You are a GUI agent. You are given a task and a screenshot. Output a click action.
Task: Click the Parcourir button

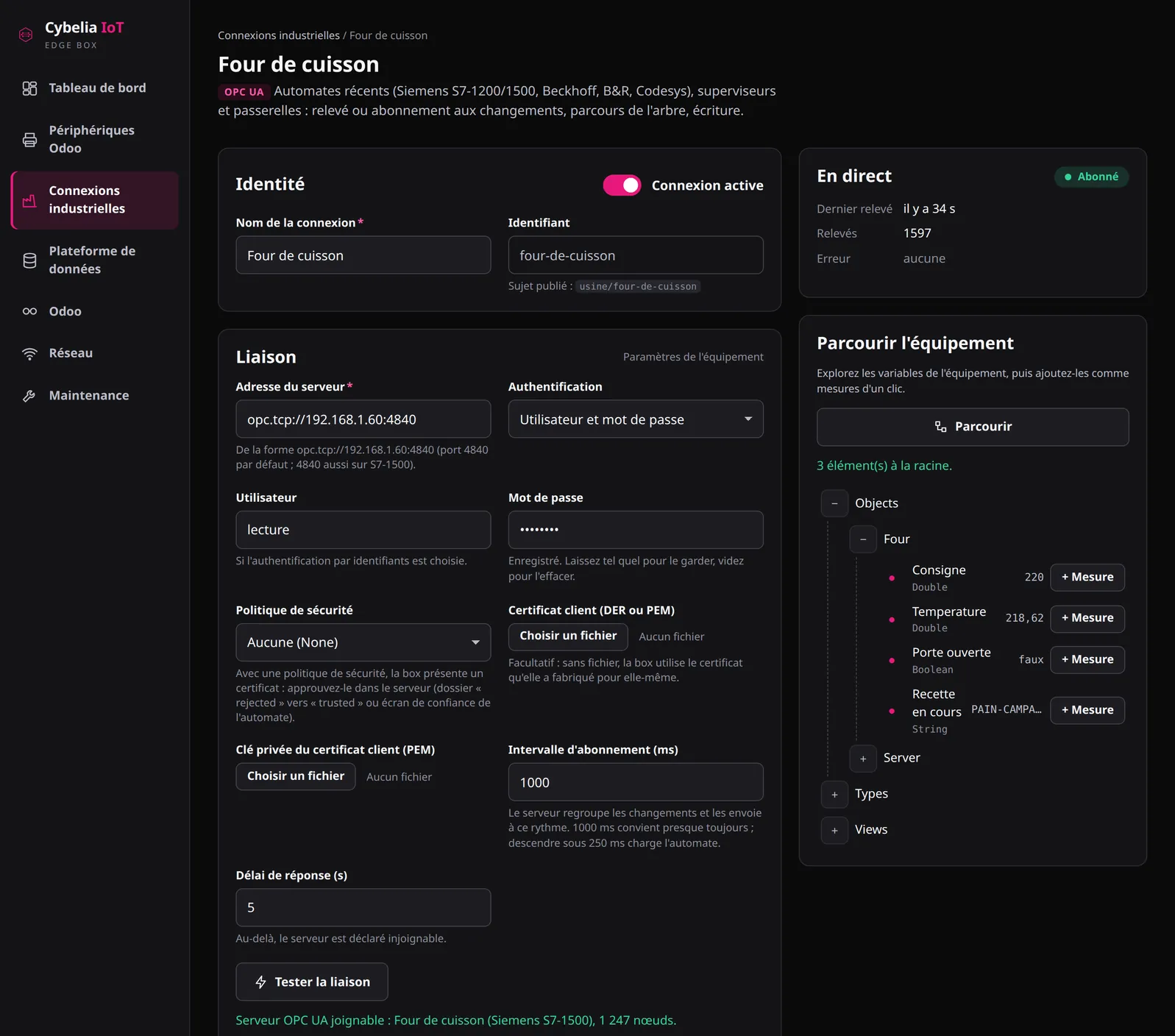coord(973,427)
